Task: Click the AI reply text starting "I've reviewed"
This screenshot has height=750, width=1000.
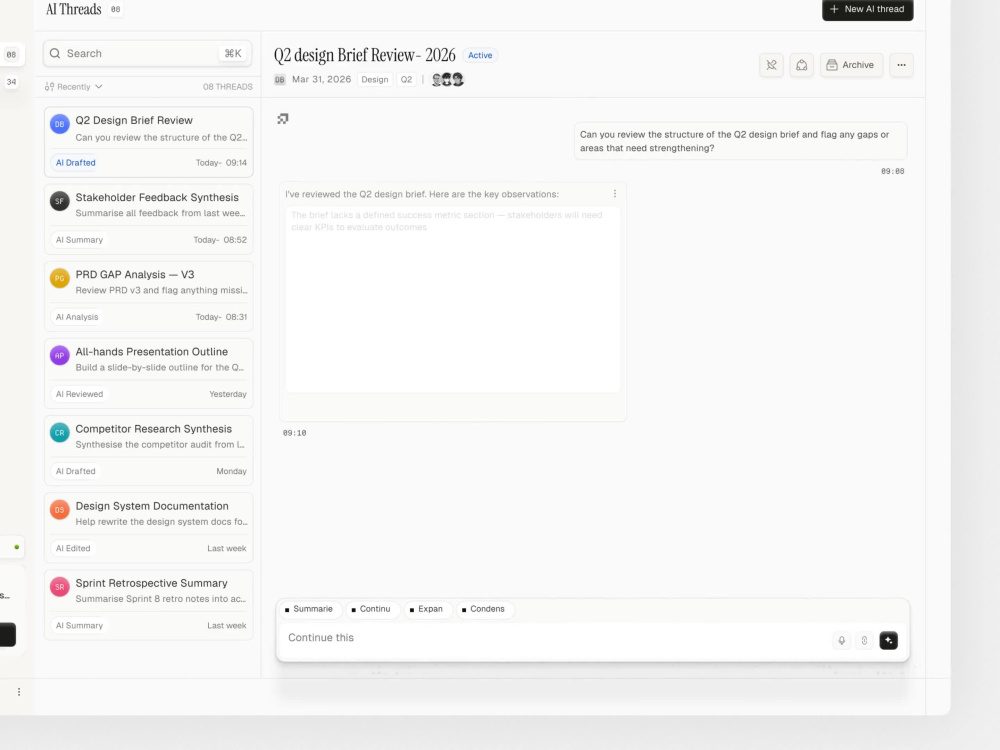Action: pos(422,195)
